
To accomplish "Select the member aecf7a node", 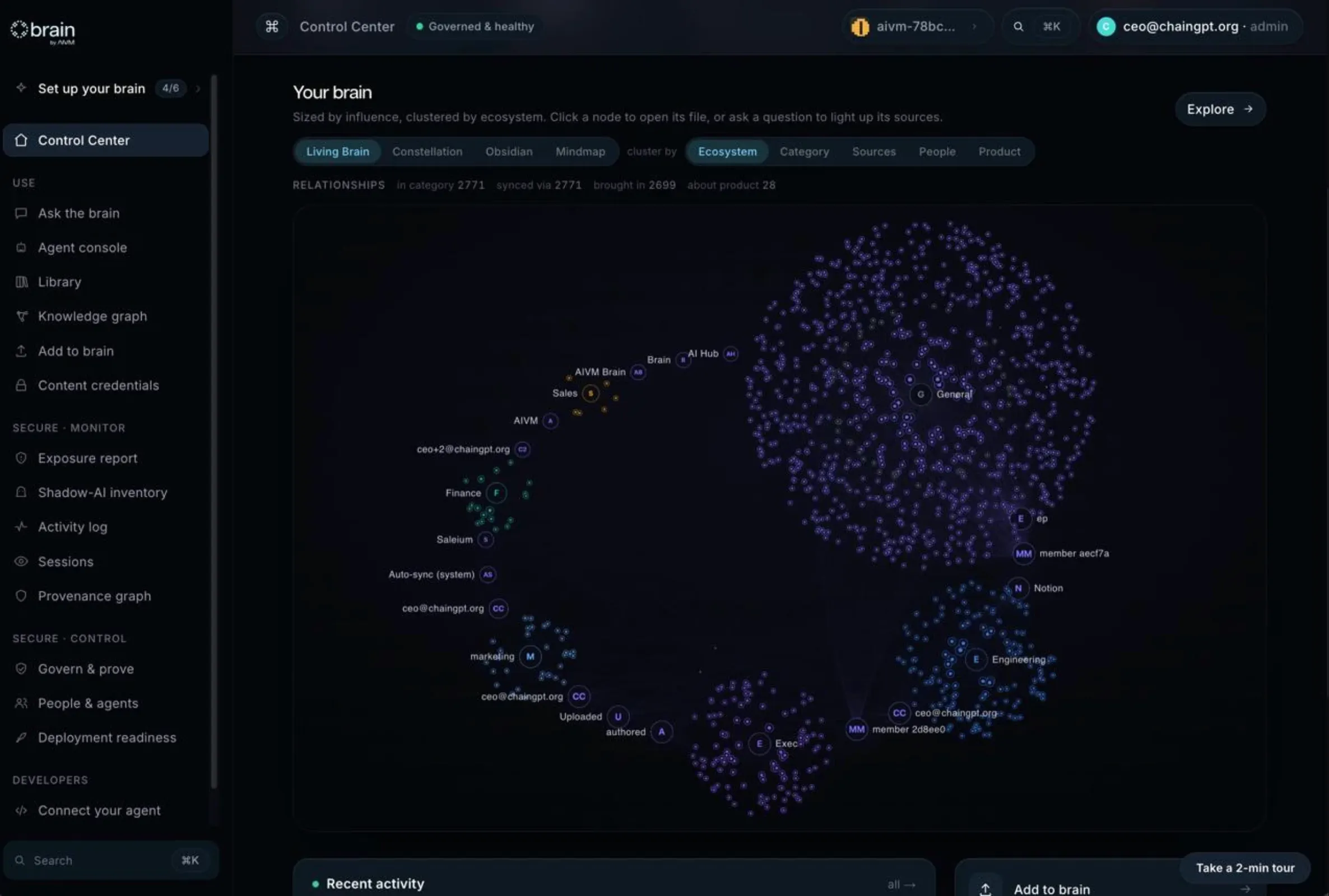I will [1023, 553].
